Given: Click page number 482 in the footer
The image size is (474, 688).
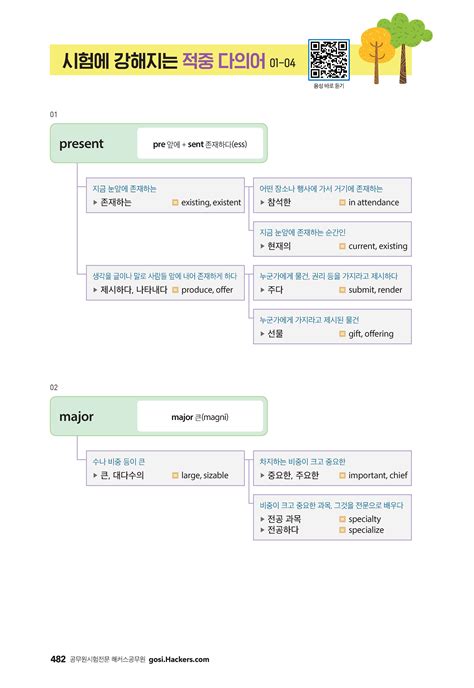Looking at the screenshot, I should point(58,659).
